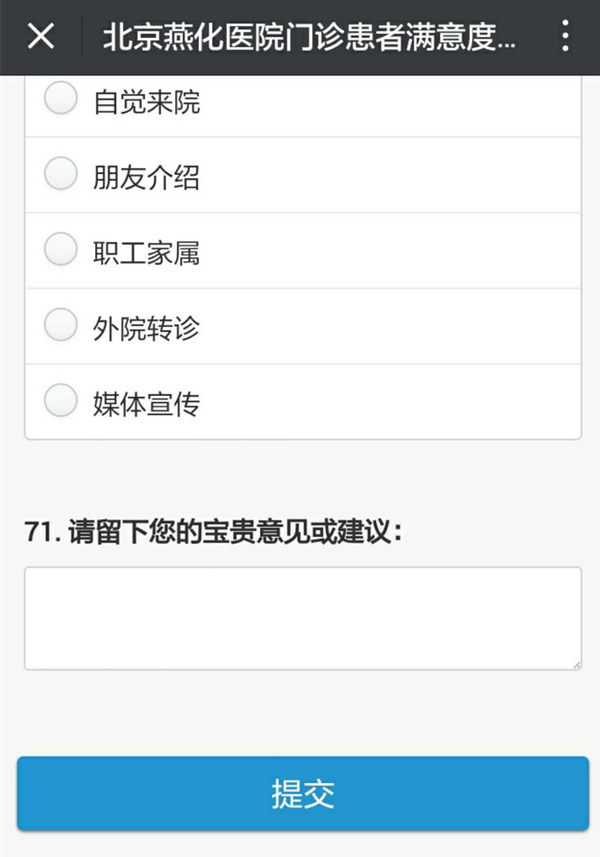Close the survey page with the X icon
600x857 pixels.
pyautogui.click(x=41, y=37)
